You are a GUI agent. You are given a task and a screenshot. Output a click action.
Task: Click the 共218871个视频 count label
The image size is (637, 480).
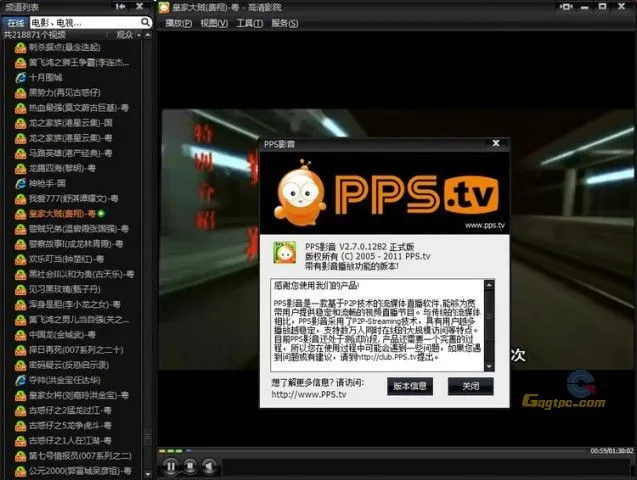click(x=35, y=35)
